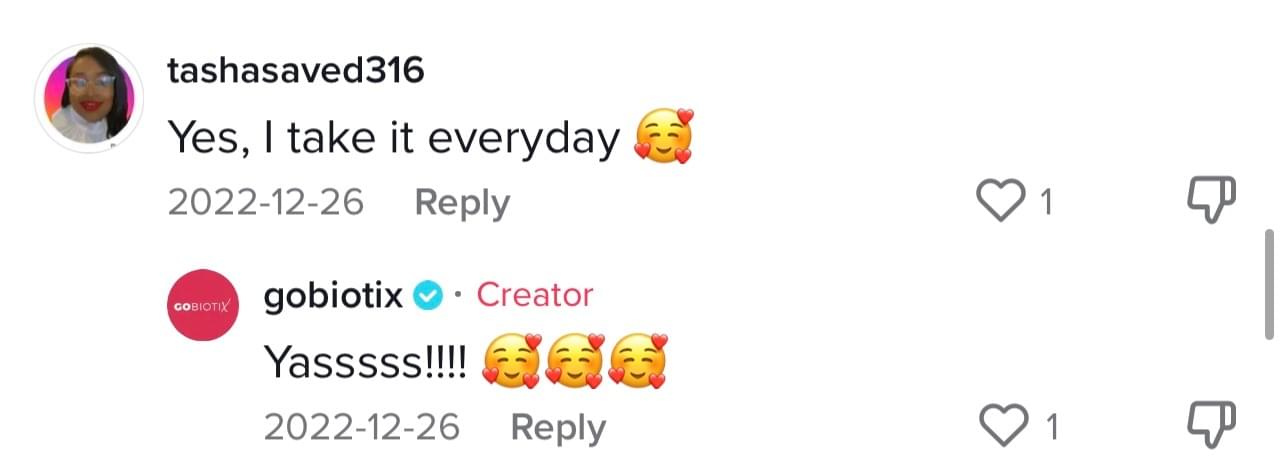1283x468 pixels.
Task: Click the red Creator label
Action: point(535,296)
